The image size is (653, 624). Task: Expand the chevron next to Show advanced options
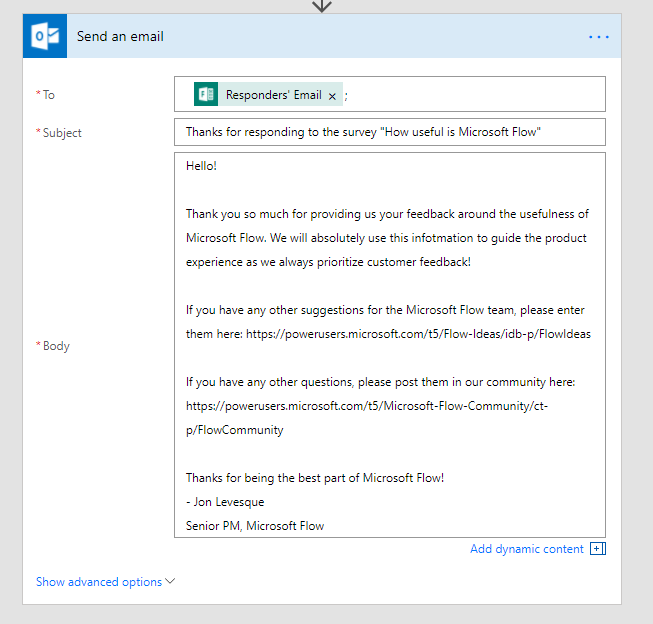point(170,581)
